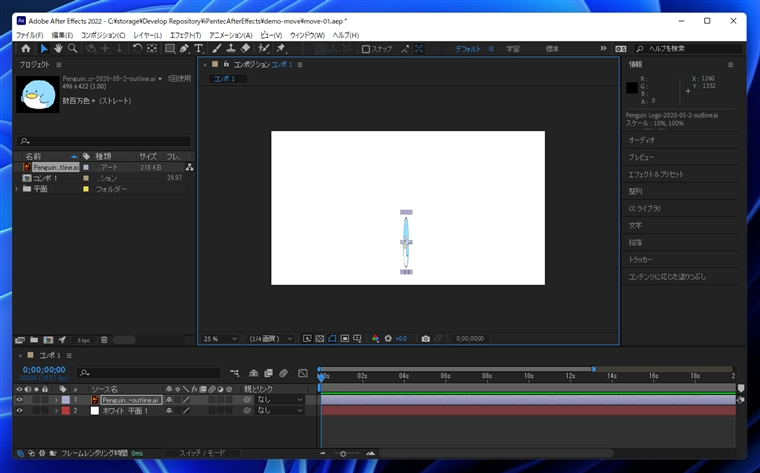Toggle the mask and shape path visibility button

pyautogui.click(x=332, y=339)
